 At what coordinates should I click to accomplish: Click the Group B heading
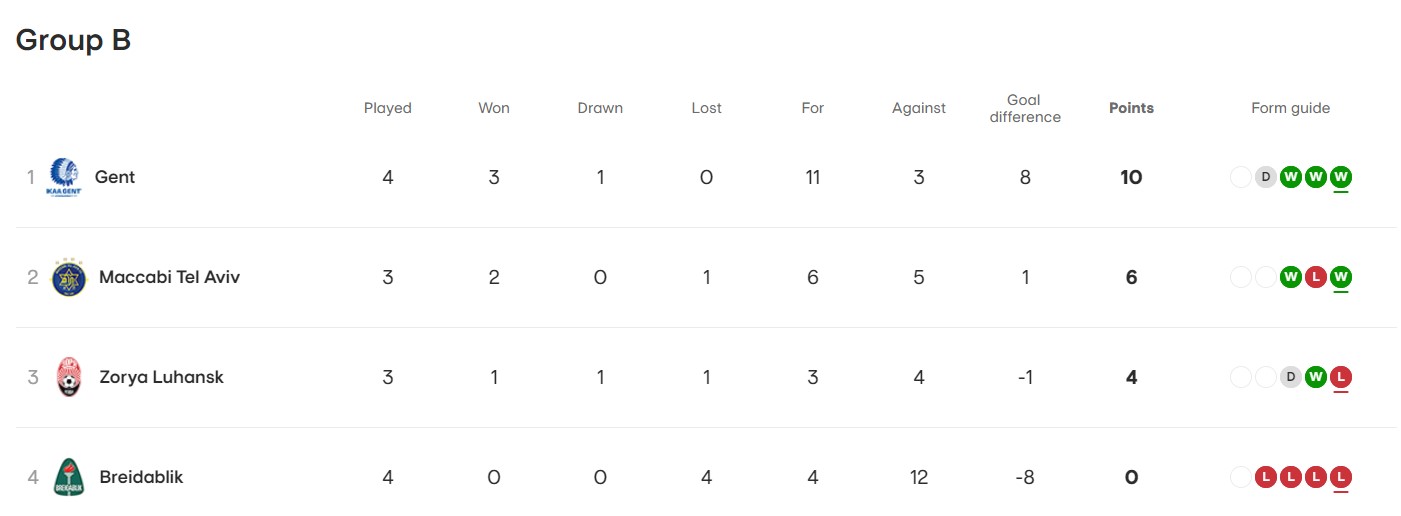73,40
